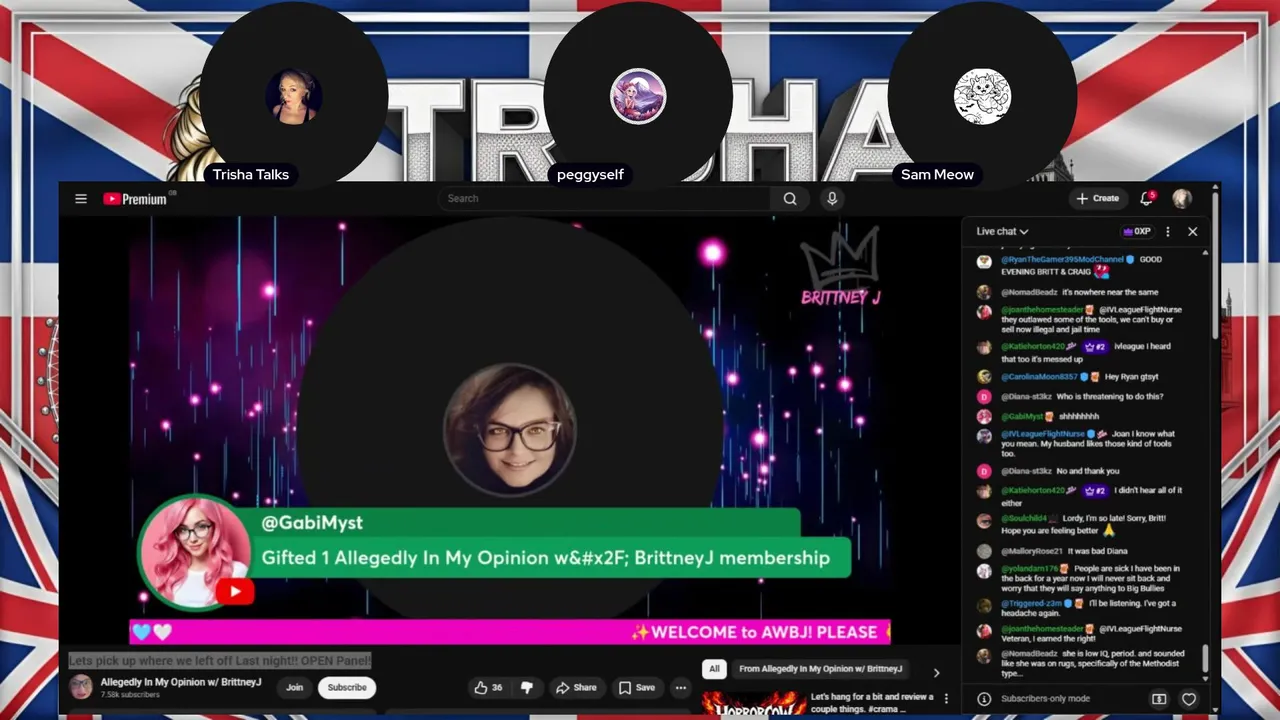Click the 0XP points badge
The height and width of the screenshot is (720, 1280).
(1137, 231)
